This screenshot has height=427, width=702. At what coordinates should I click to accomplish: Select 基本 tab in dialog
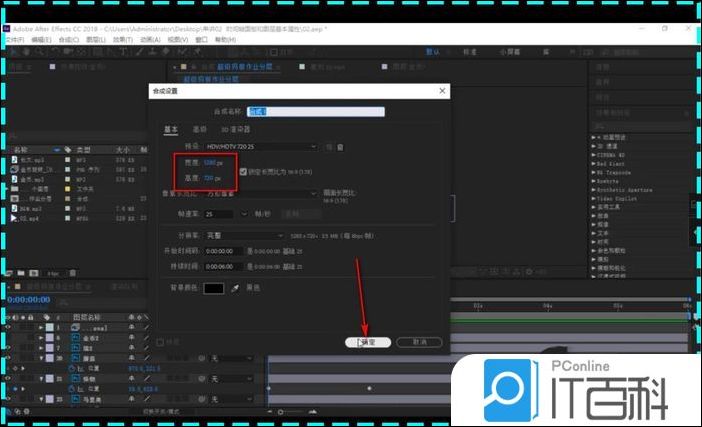(x=171, y=129)
